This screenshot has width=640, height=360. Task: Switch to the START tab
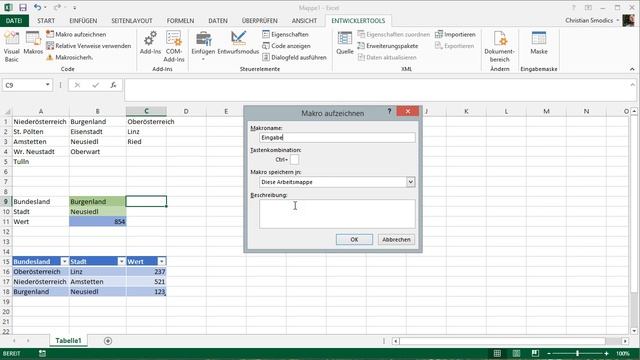(x=46, y=20)
